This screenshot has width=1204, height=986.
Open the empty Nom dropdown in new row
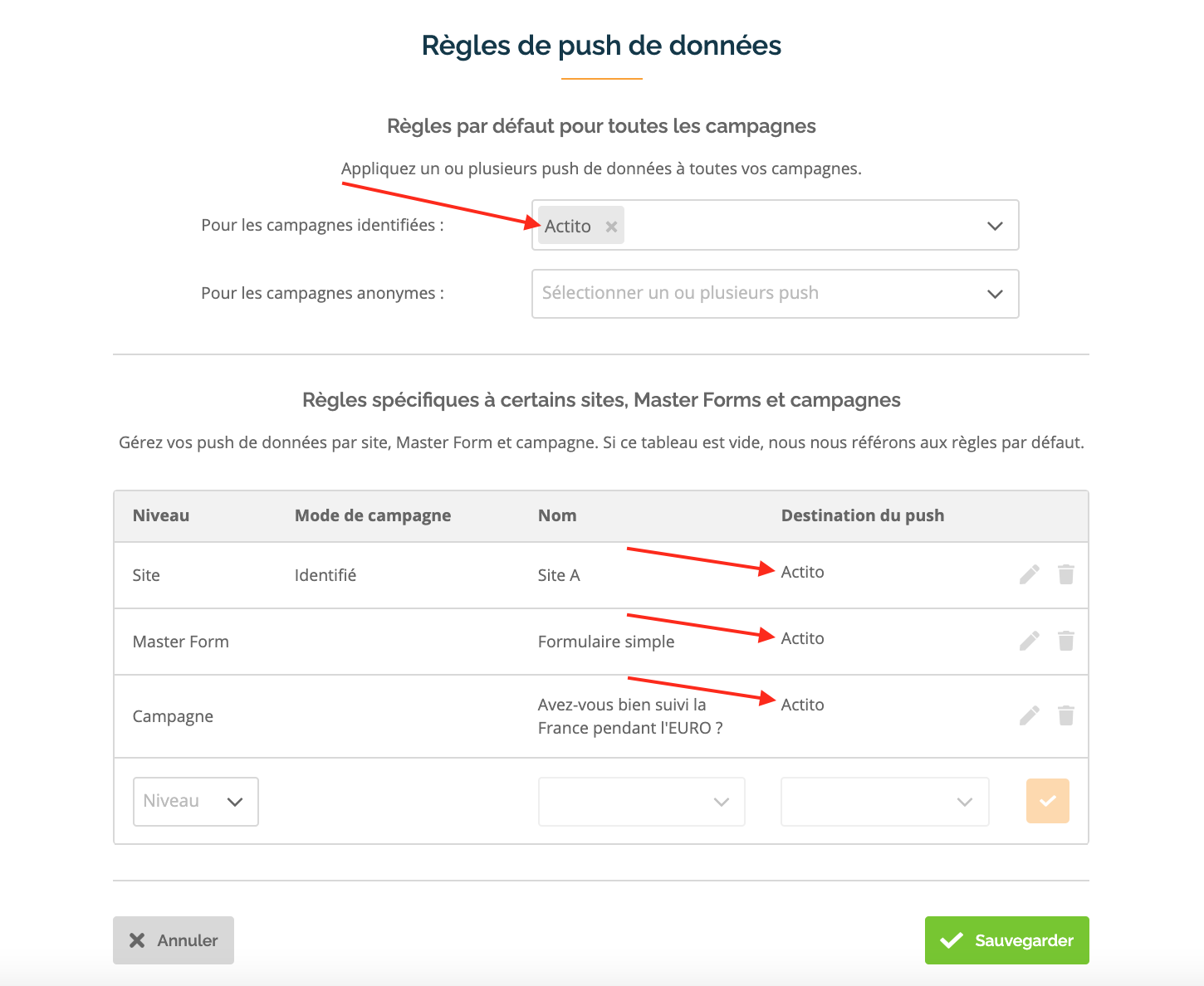coord(641,802)
